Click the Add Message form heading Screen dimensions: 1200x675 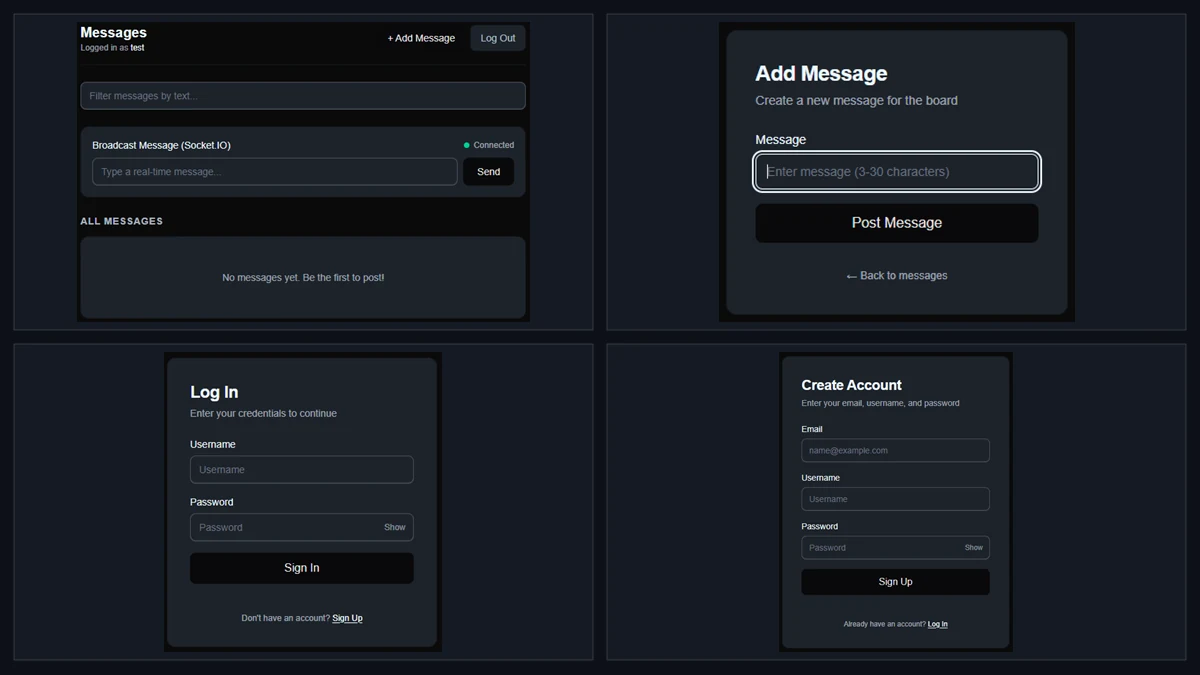click(x=821, y=74)
